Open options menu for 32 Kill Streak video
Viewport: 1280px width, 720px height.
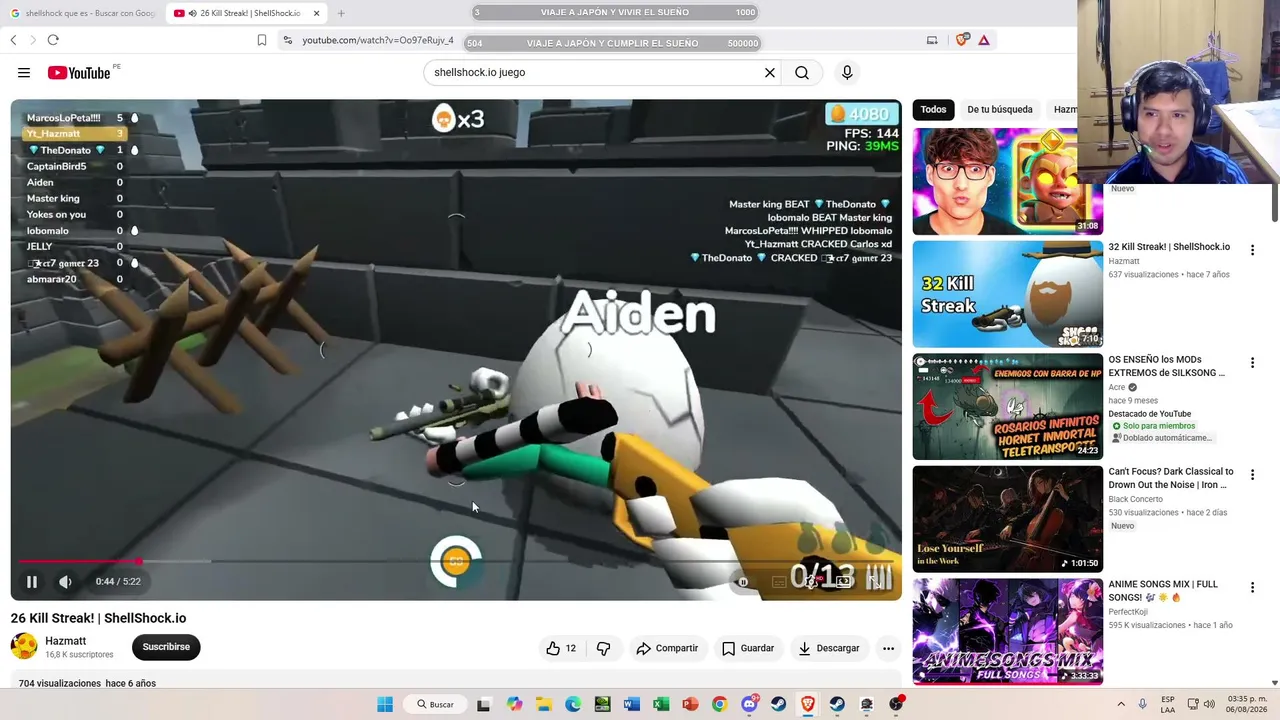1252,250
